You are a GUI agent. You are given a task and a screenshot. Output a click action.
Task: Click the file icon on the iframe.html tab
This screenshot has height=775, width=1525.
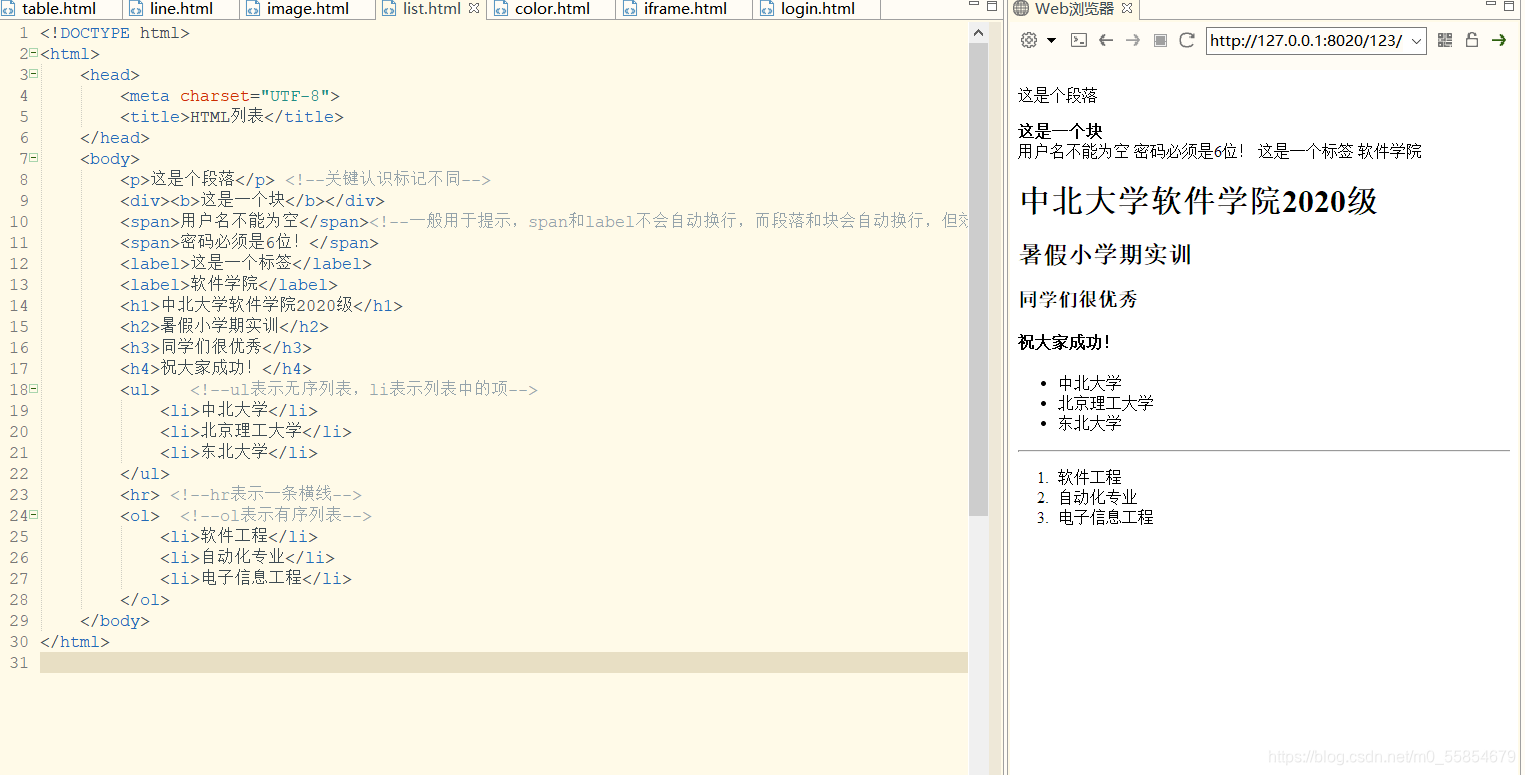(629, 9)
